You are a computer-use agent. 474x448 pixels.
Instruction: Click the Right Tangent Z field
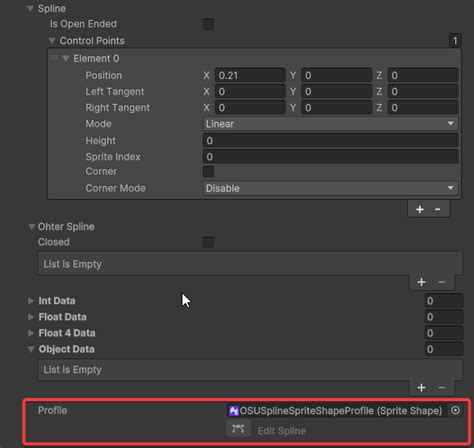(x=423, y=108)
